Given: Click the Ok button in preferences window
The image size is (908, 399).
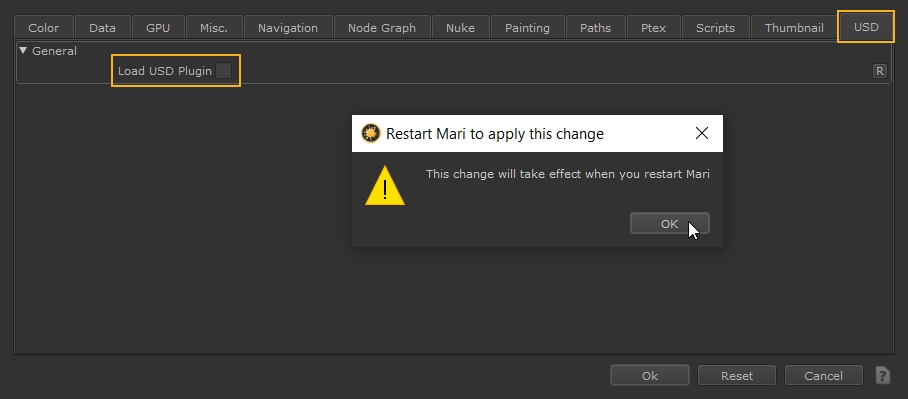Looking at the screenshot, I should point(650,375).
